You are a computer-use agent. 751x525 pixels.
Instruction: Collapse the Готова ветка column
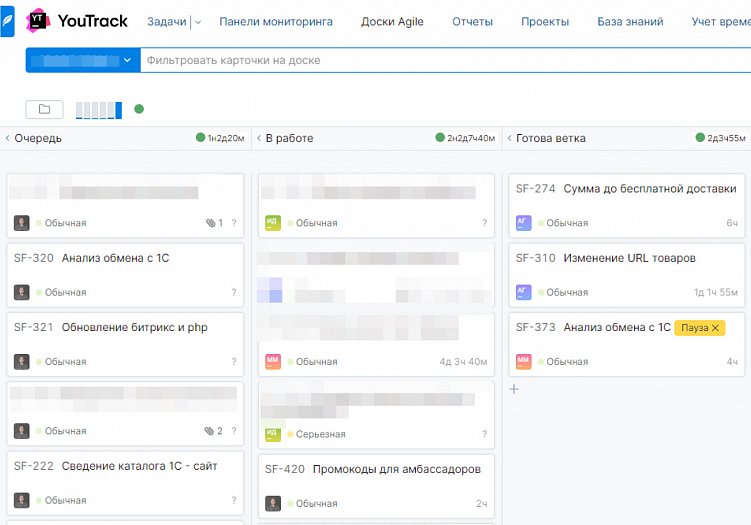pos(509,138)
